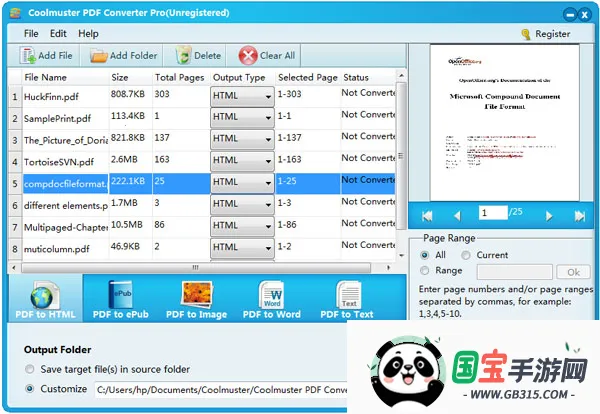The height and width of the screenshot is (414, 600).
Task: Open Output Type dropdown for HuckFinn.pdf
Action: [x=268, y=96]
